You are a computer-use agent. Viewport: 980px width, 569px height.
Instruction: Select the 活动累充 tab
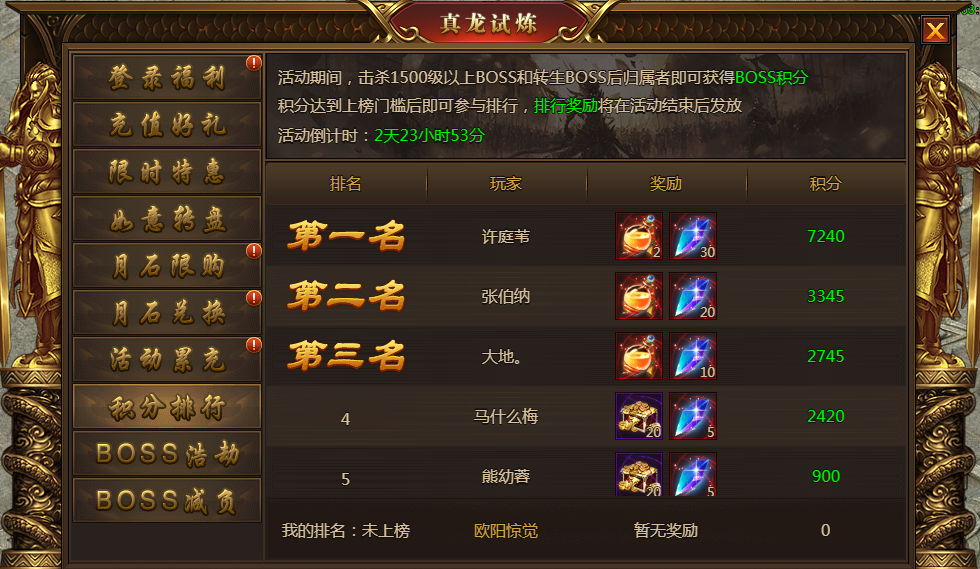(x=167, y=360)
